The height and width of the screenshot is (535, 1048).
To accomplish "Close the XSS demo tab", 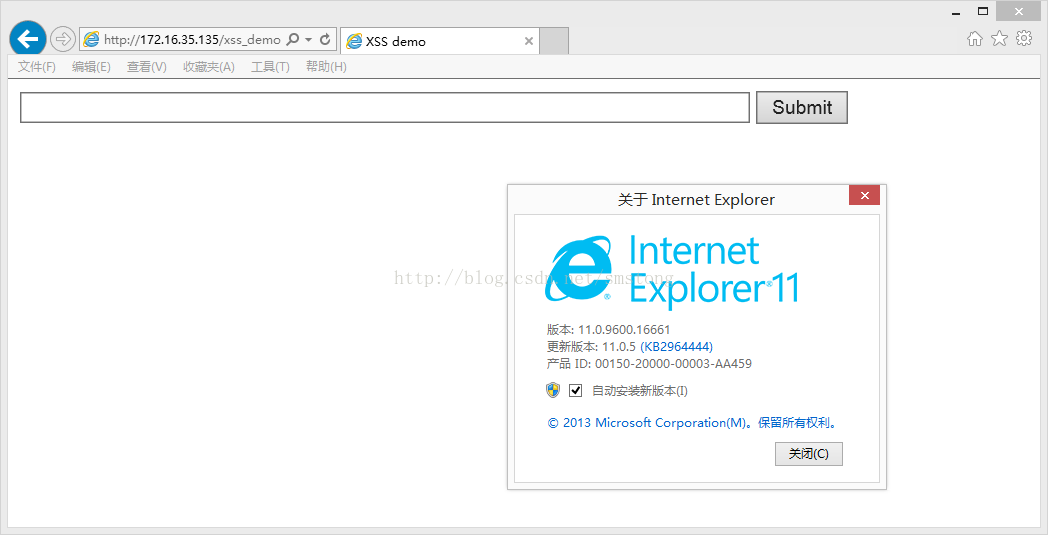I will pos(529,41).
